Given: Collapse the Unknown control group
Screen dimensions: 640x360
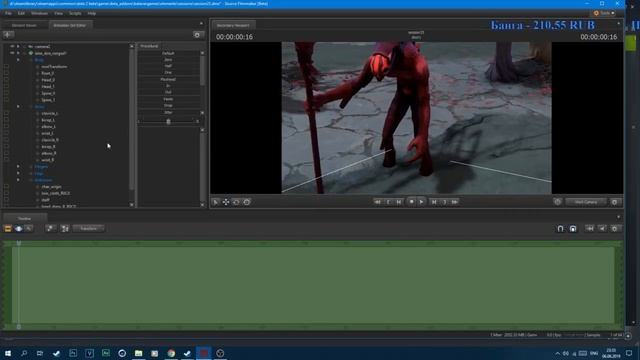Looking at the screenshot, I should 18,180.
